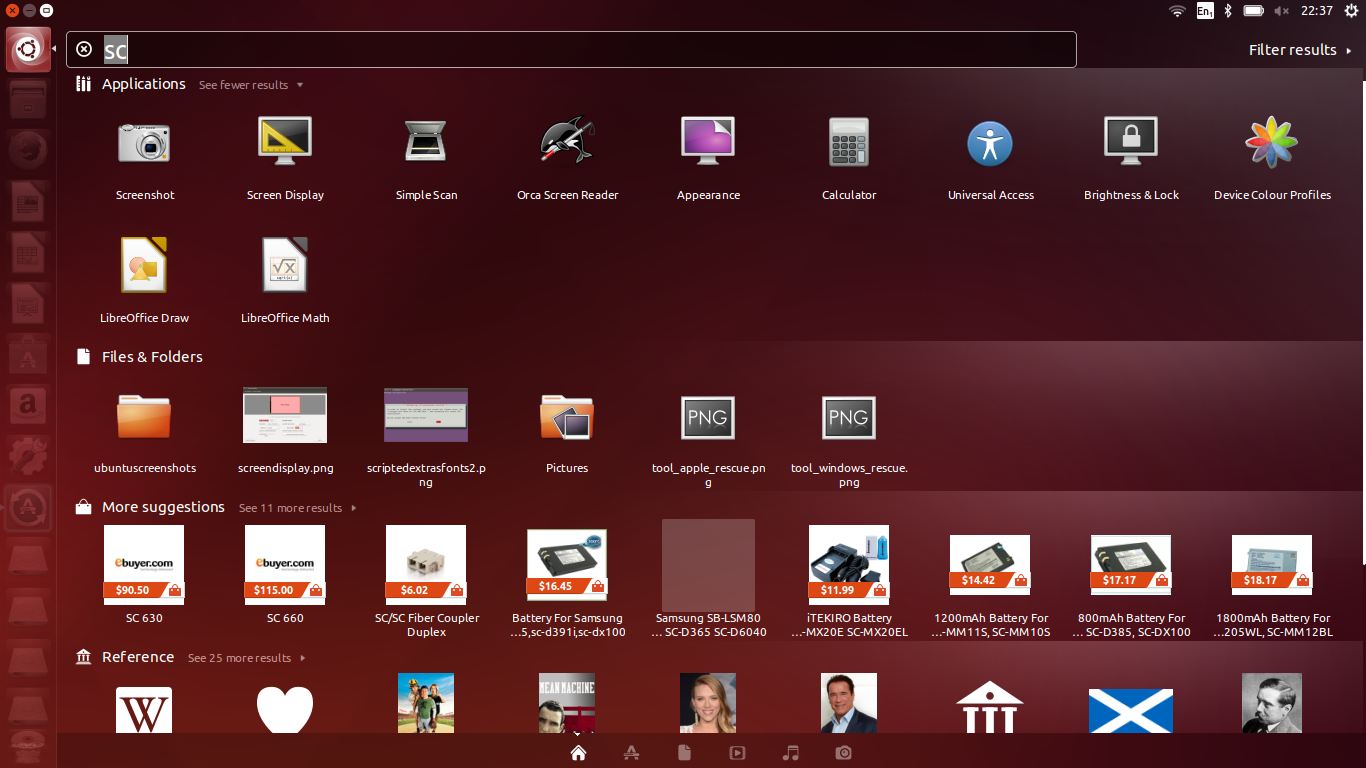Expand See 25 more results in Reference
This screenshot has width=1366, height=768.
tap(246, 658)
